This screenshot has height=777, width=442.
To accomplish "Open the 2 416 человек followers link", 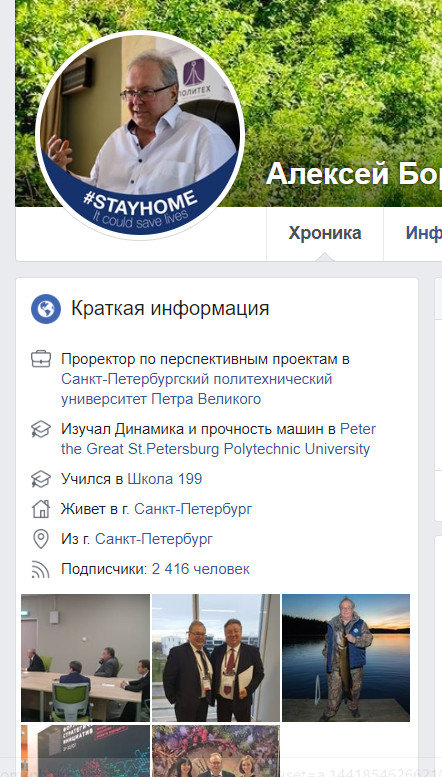I will click(201, 569).
